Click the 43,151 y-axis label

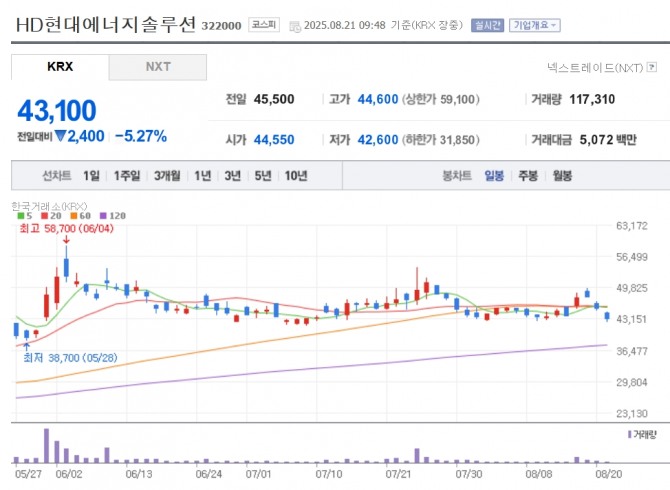[632, 319]
